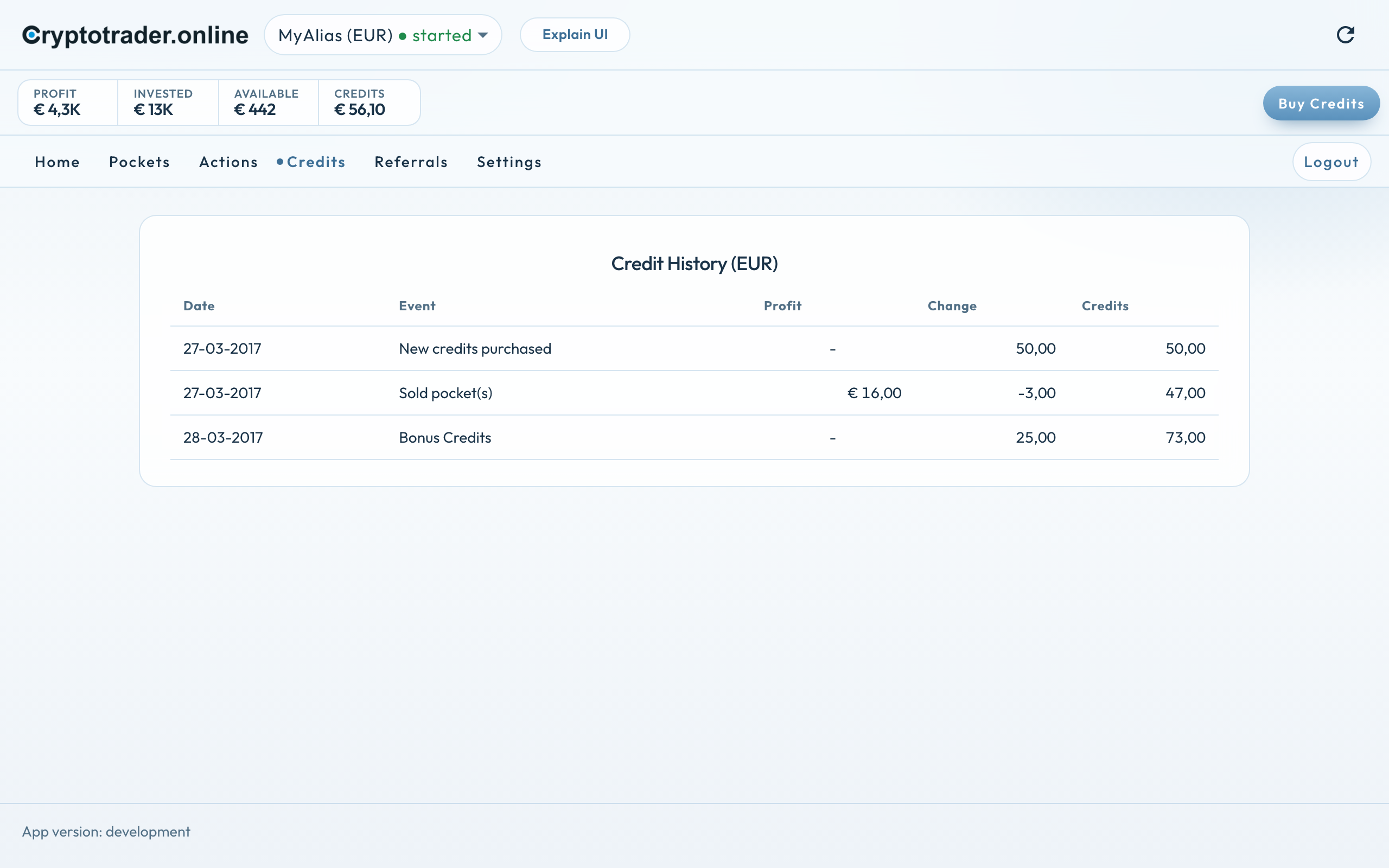Click the Change value in New credits purchased row
The image size is (1389, 868).
pos(1035,348)
